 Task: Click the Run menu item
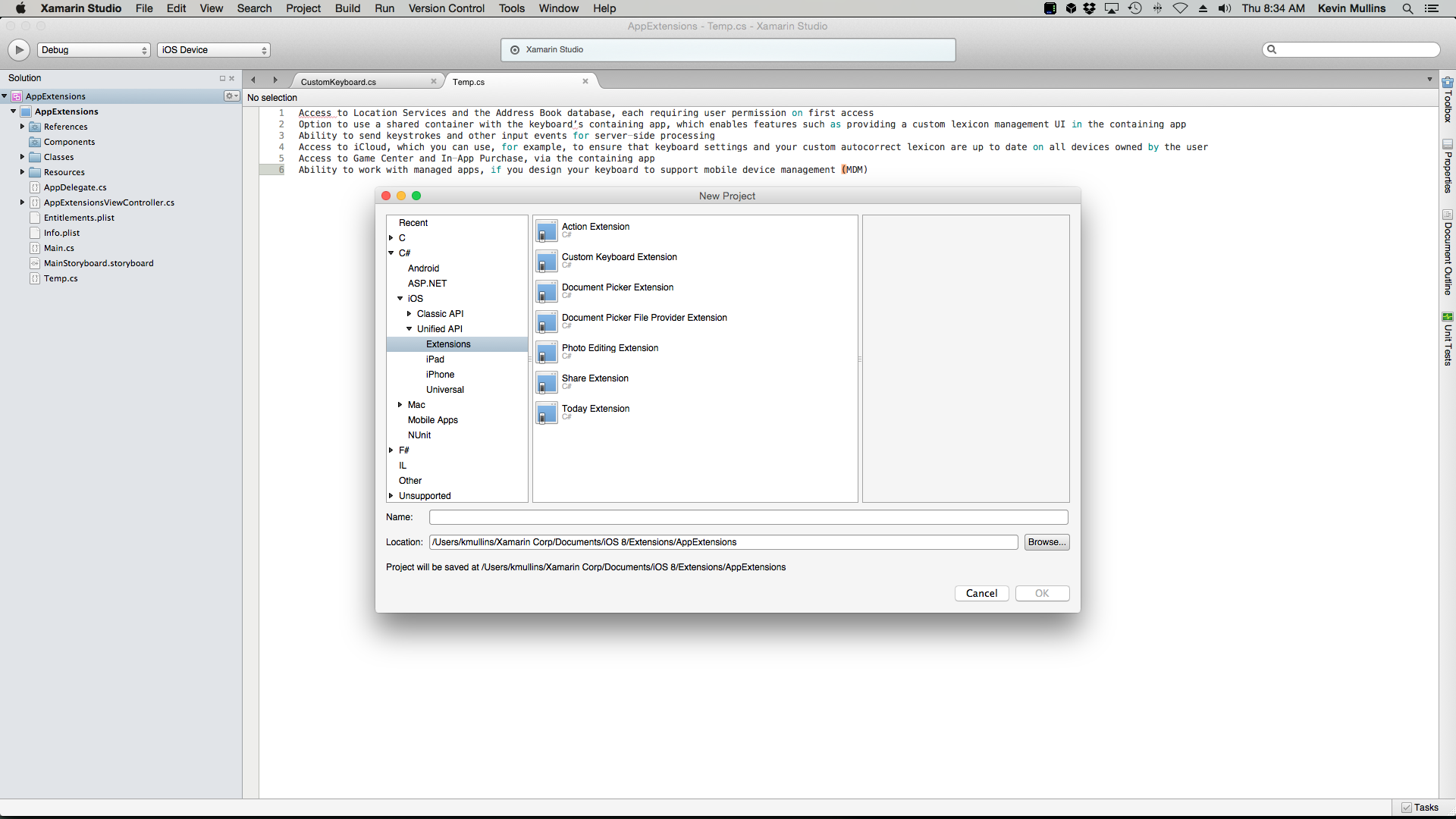coord(384,8)
